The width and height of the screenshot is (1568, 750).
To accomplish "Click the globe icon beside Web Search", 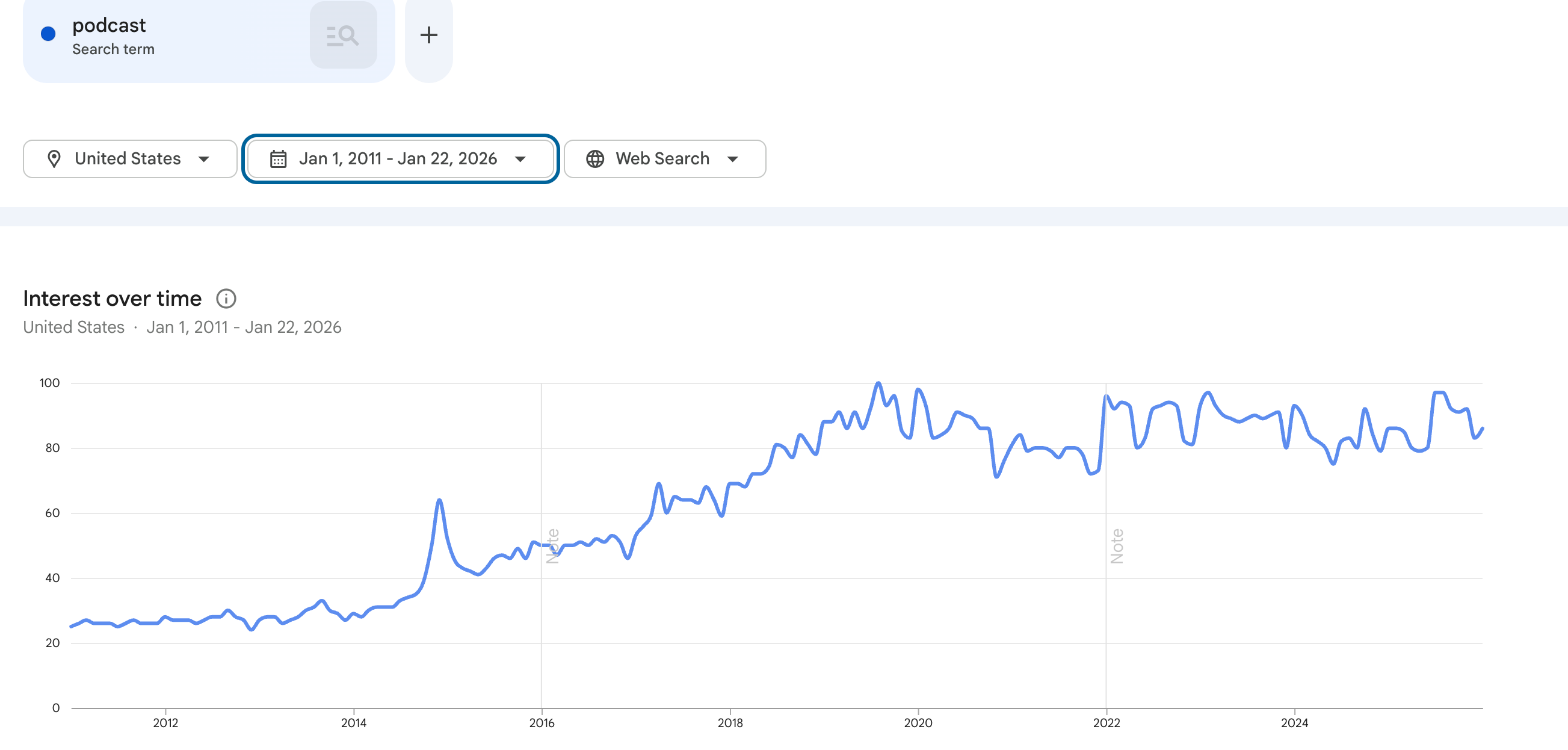I will tap(594, 159).
